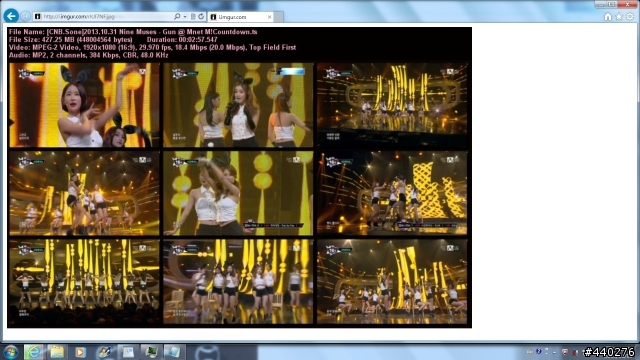640x360 pixels.
Task: Minimize the browser window
Action: [600, 4]
